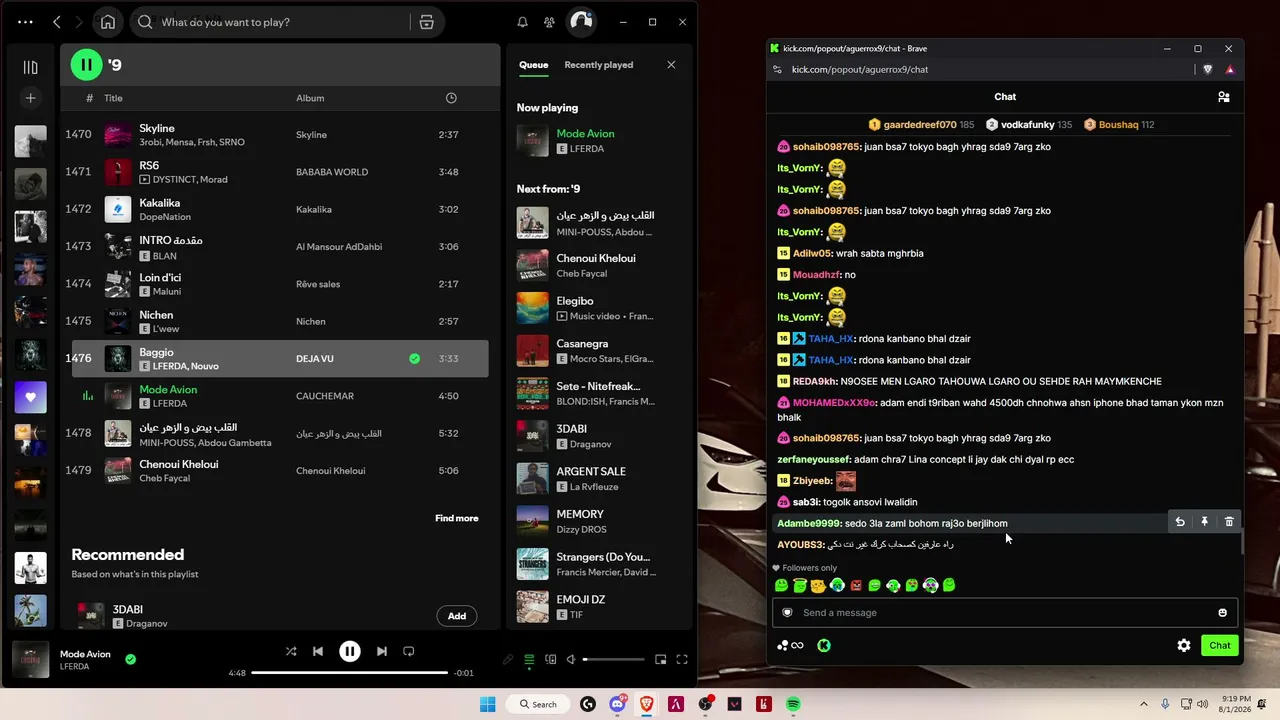Toggle repeat mode

(x=408, y=651)
